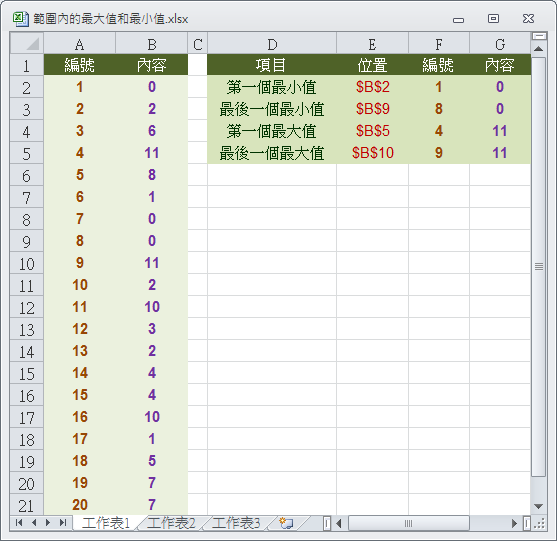Select column G header
This screenshot has width=557, height=541.
tap(500, 43)
